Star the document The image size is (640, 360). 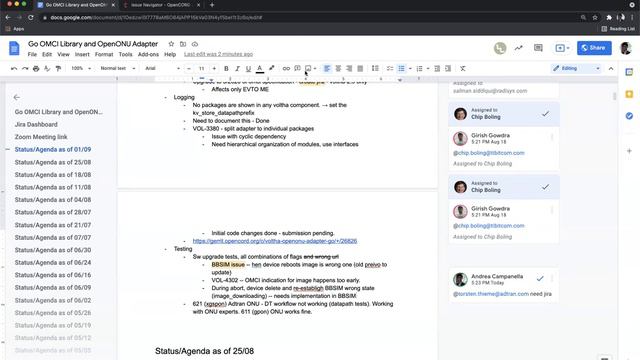[x=171, y=44]
